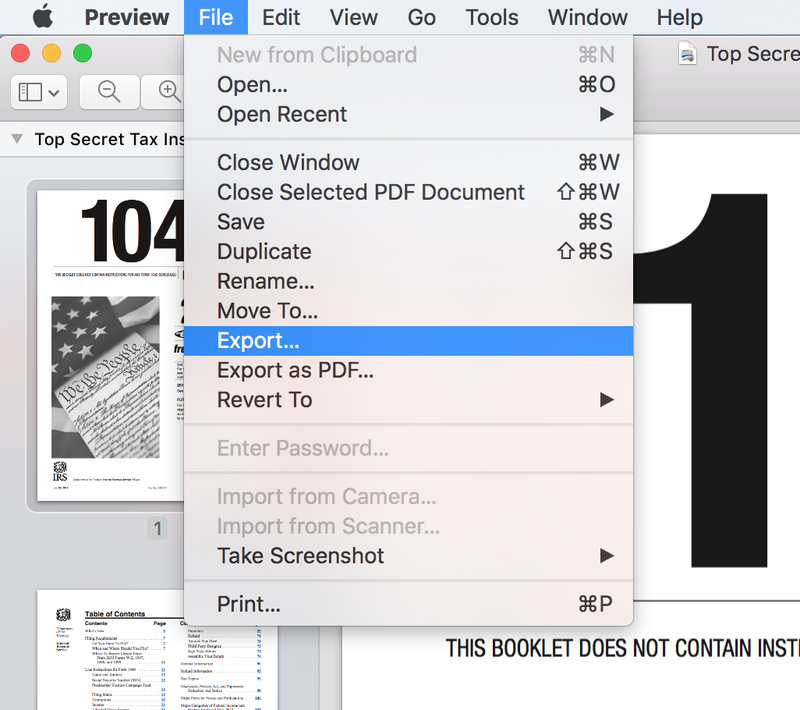
Task: Open the View menu
Action: (354, 17)
